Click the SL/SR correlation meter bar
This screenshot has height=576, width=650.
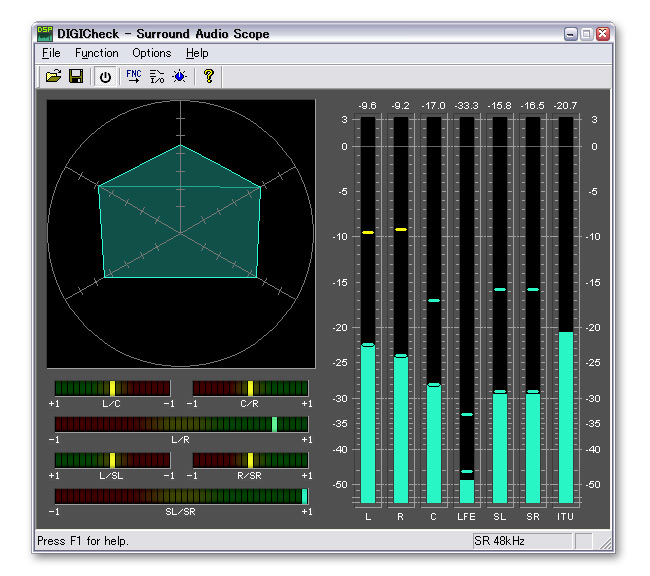181,496
